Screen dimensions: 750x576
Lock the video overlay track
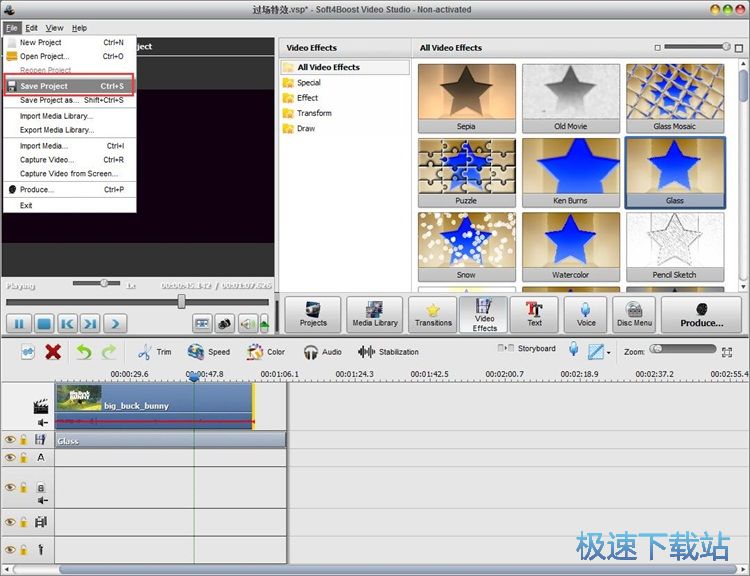click(x=23, y=522)
